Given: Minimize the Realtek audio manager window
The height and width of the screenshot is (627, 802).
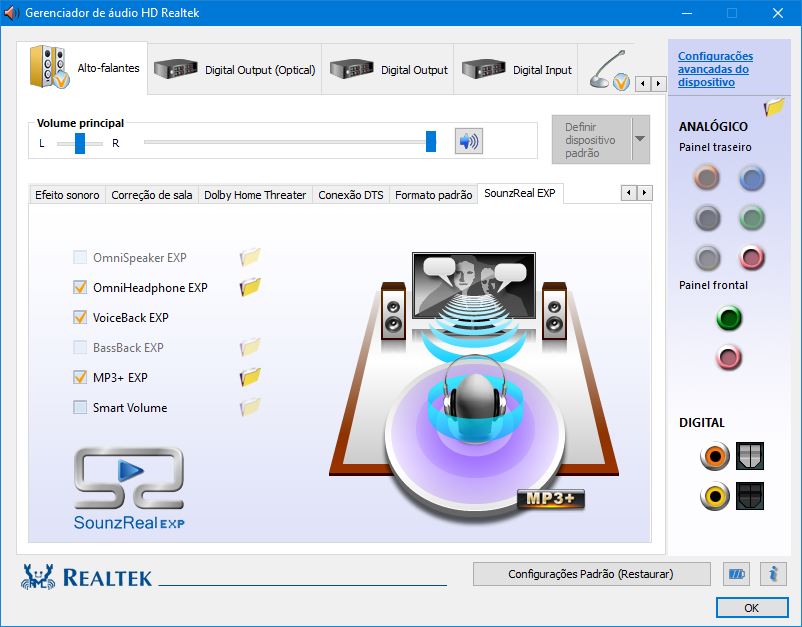Looking at the screenshot, I should pyautogui.click(x=687, y=13).
